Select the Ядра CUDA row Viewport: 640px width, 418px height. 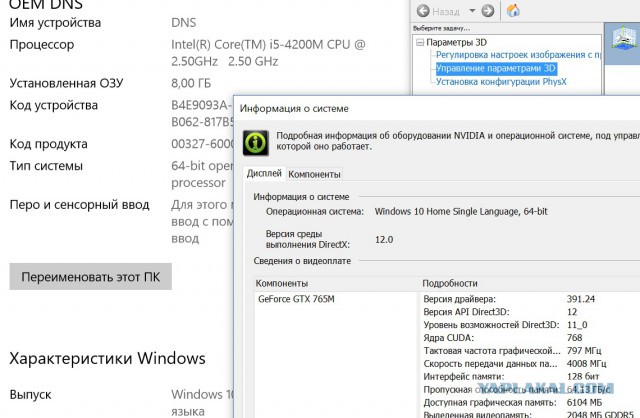click(531, 338)
